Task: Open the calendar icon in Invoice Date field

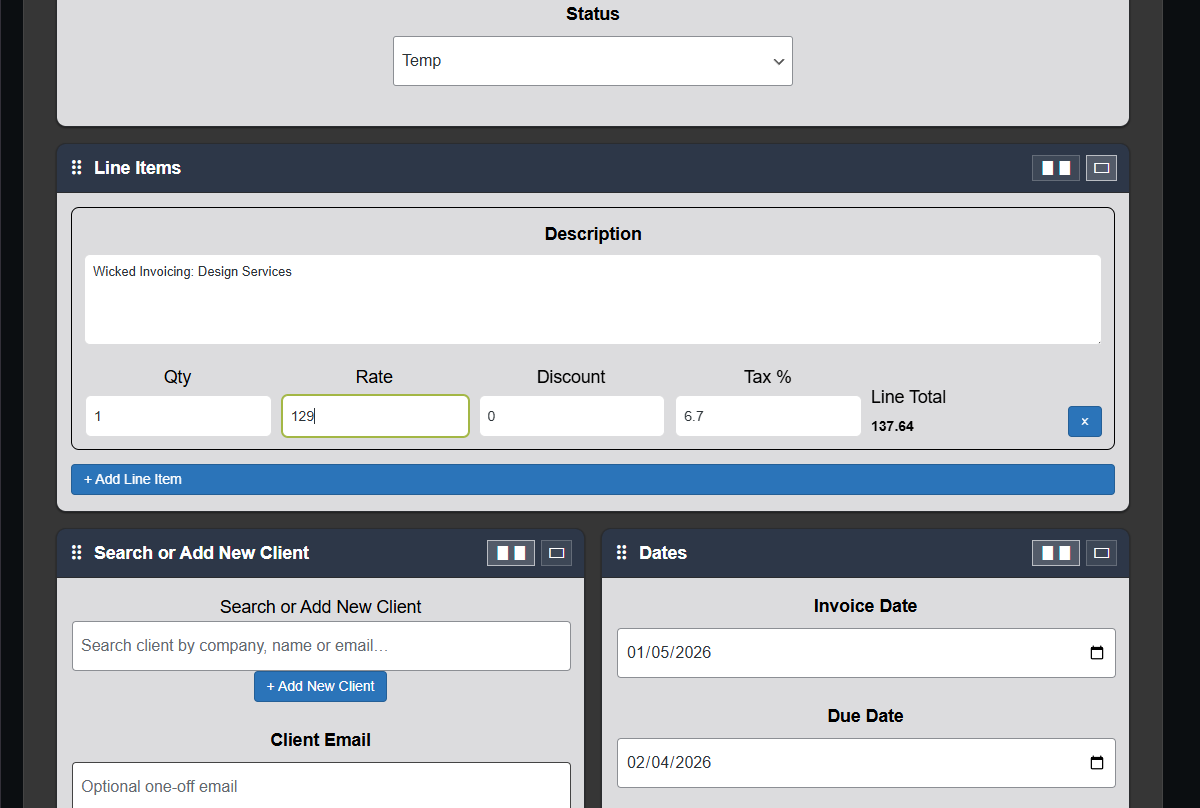Action: [1097, 652]
